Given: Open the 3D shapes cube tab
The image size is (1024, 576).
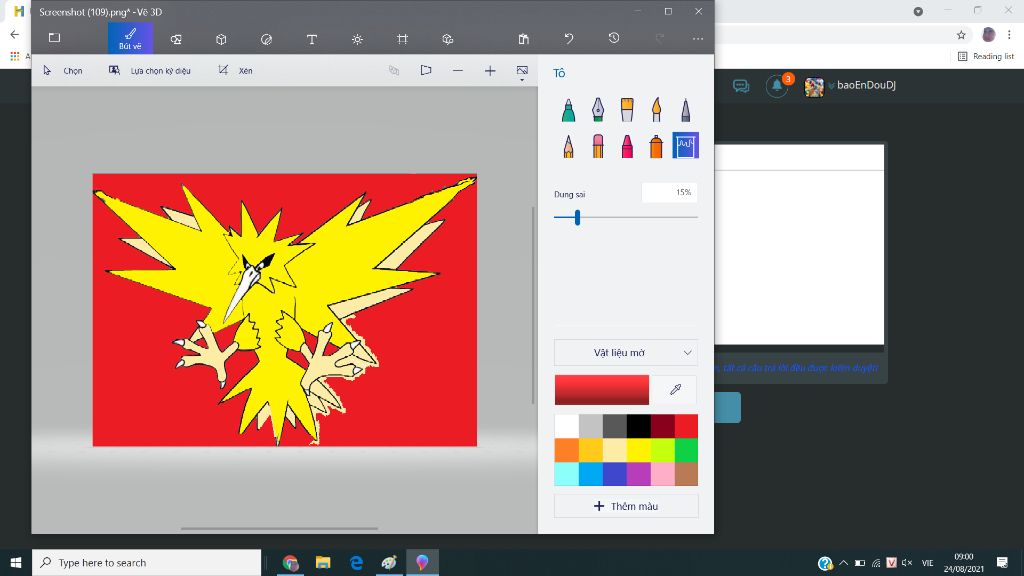Looking at the screenshot, I should [221, 39].
